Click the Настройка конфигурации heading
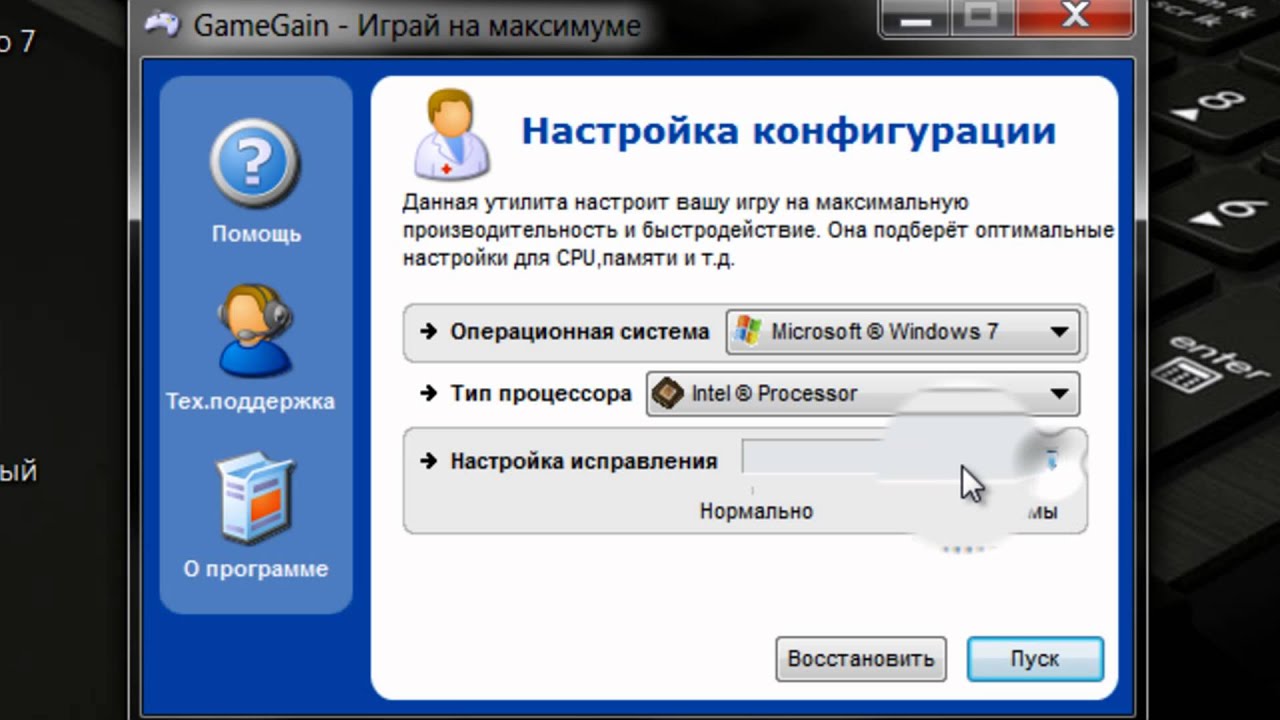Viewport: 1280px width, 720px height. click(788, 131)
